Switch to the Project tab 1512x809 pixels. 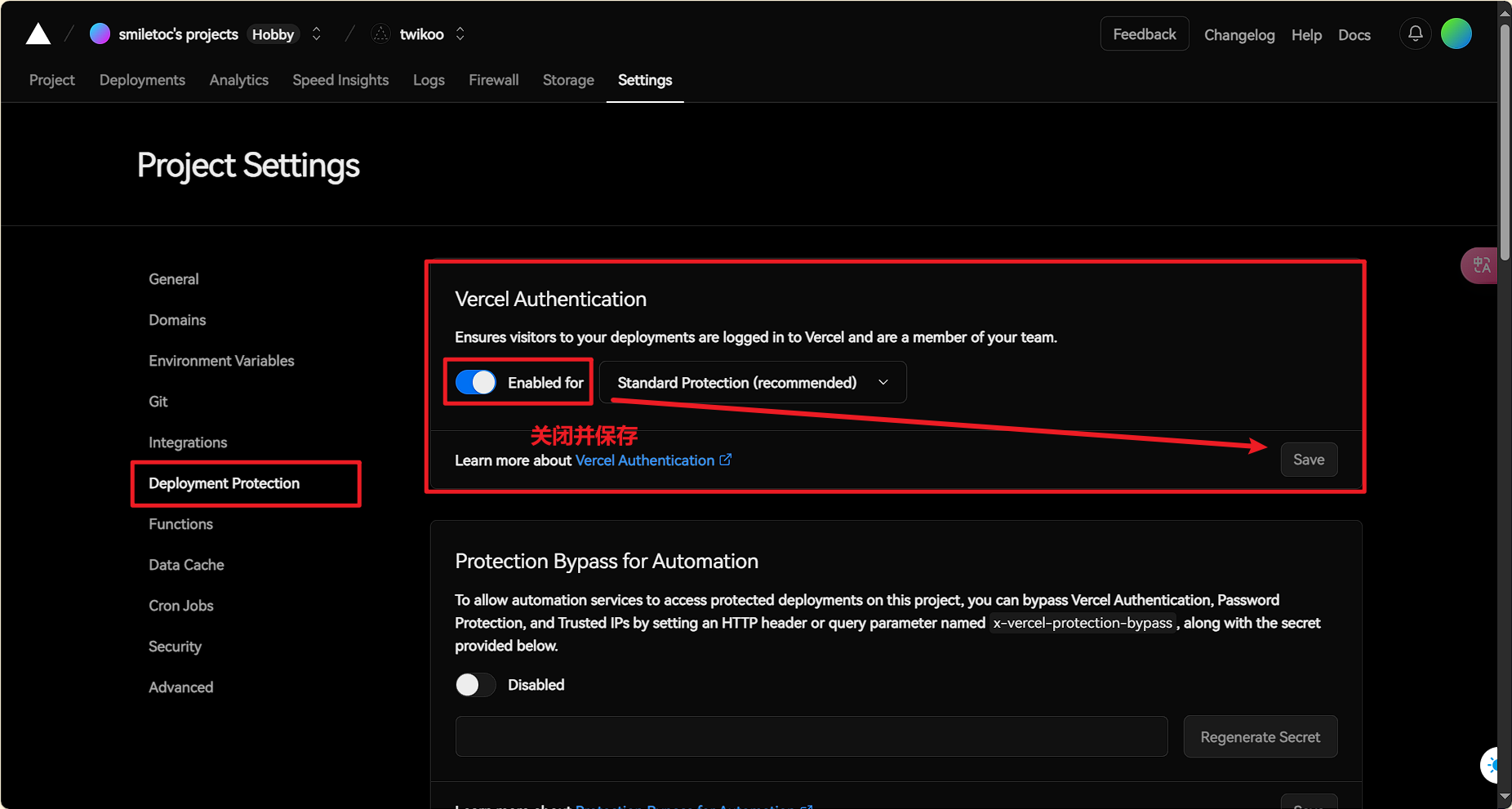tap(52, 80)
